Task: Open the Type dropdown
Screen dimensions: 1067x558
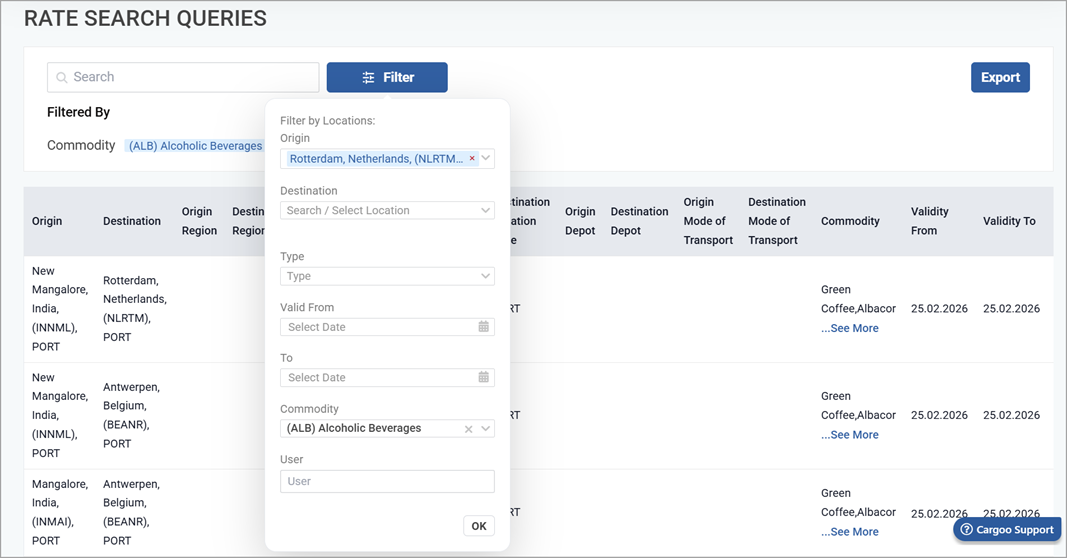Action: [x=387, y=276]
